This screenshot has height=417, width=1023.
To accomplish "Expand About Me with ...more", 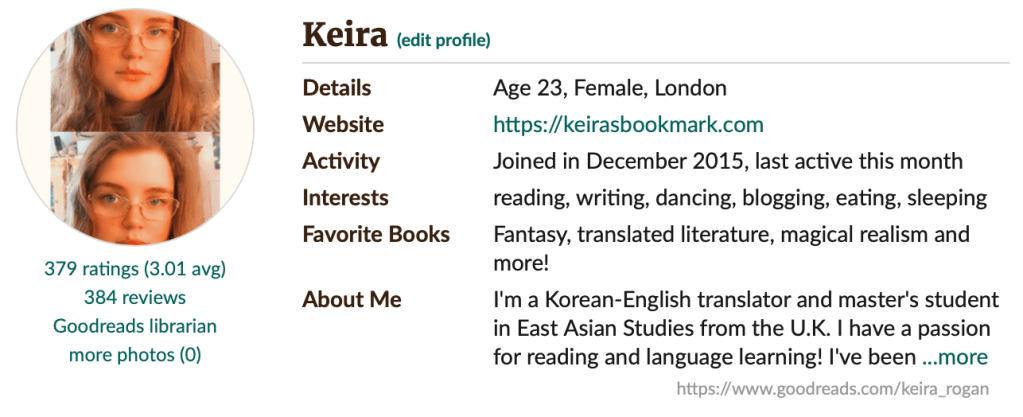I will coord(954,357).
